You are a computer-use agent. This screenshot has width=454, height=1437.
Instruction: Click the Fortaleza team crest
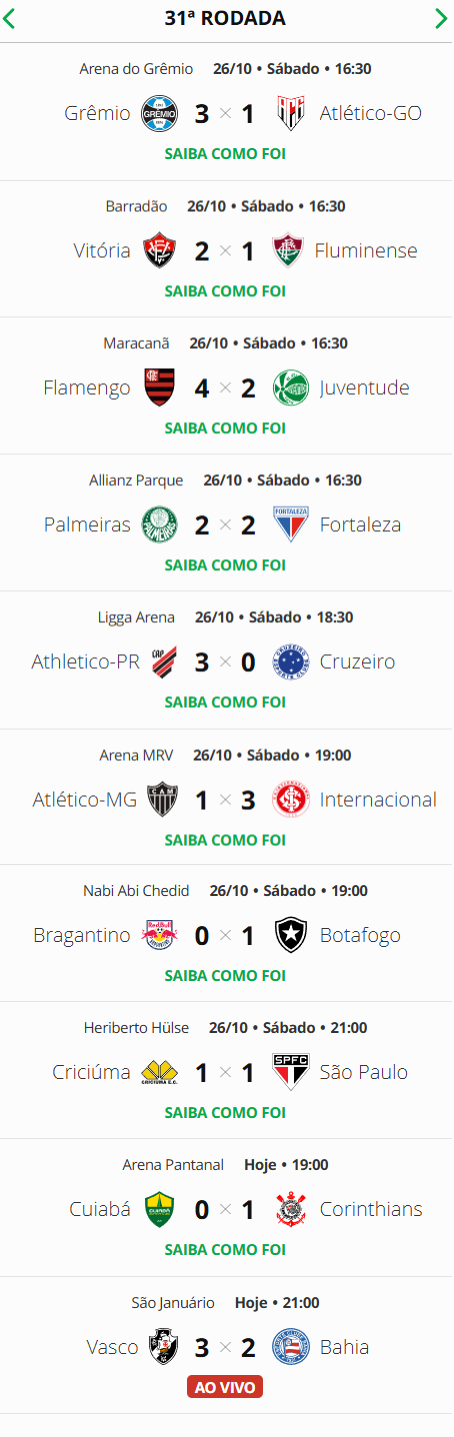[x=291, y=524]
